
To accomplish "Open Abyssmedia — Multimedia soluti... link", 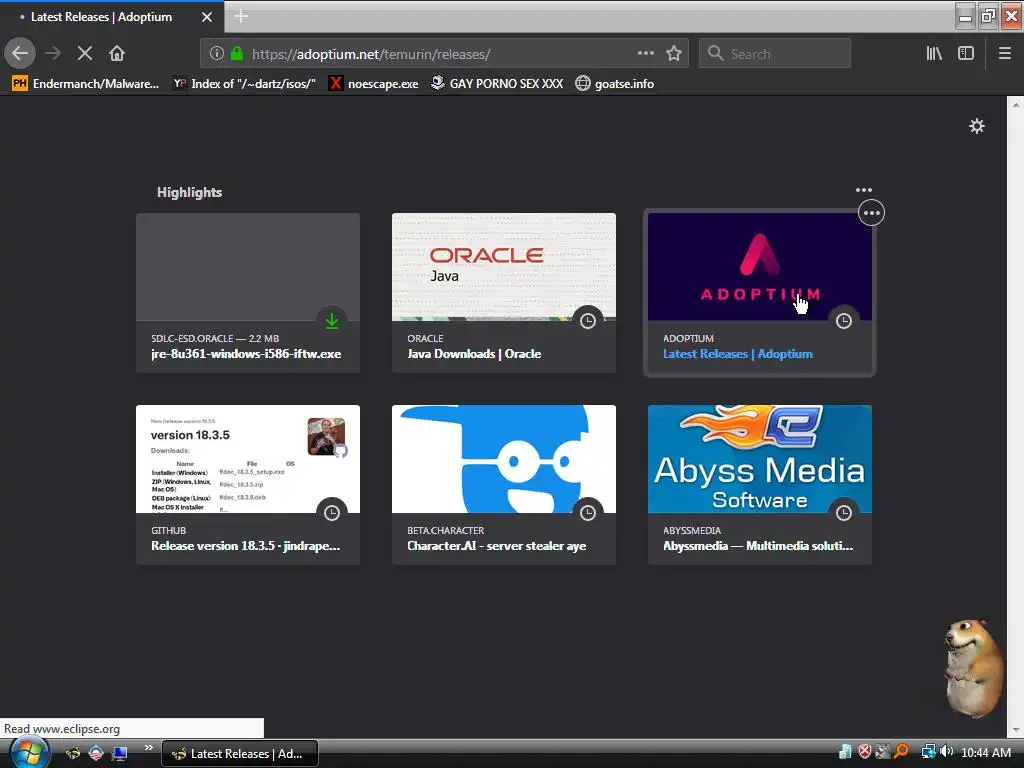I will pos(758,546).
